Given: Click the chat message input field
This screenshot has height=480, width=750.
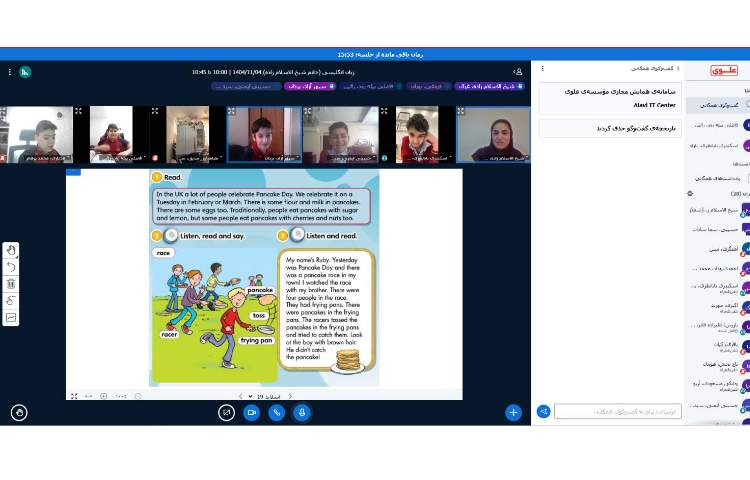Looking at the screenshot, I should tap(618, 411).
